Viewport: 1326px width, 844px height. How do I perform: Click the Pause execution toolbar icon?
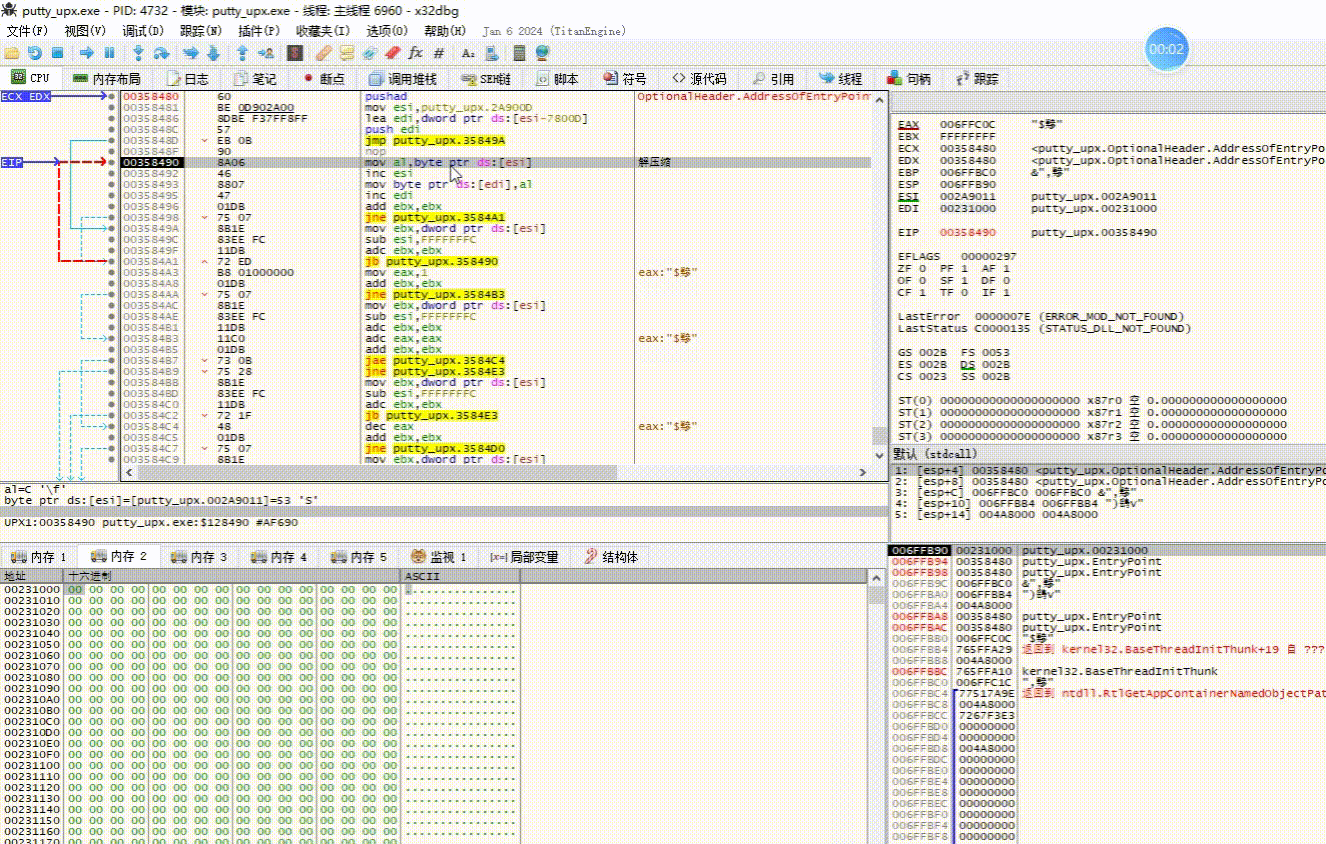click(x=110, y=53)
